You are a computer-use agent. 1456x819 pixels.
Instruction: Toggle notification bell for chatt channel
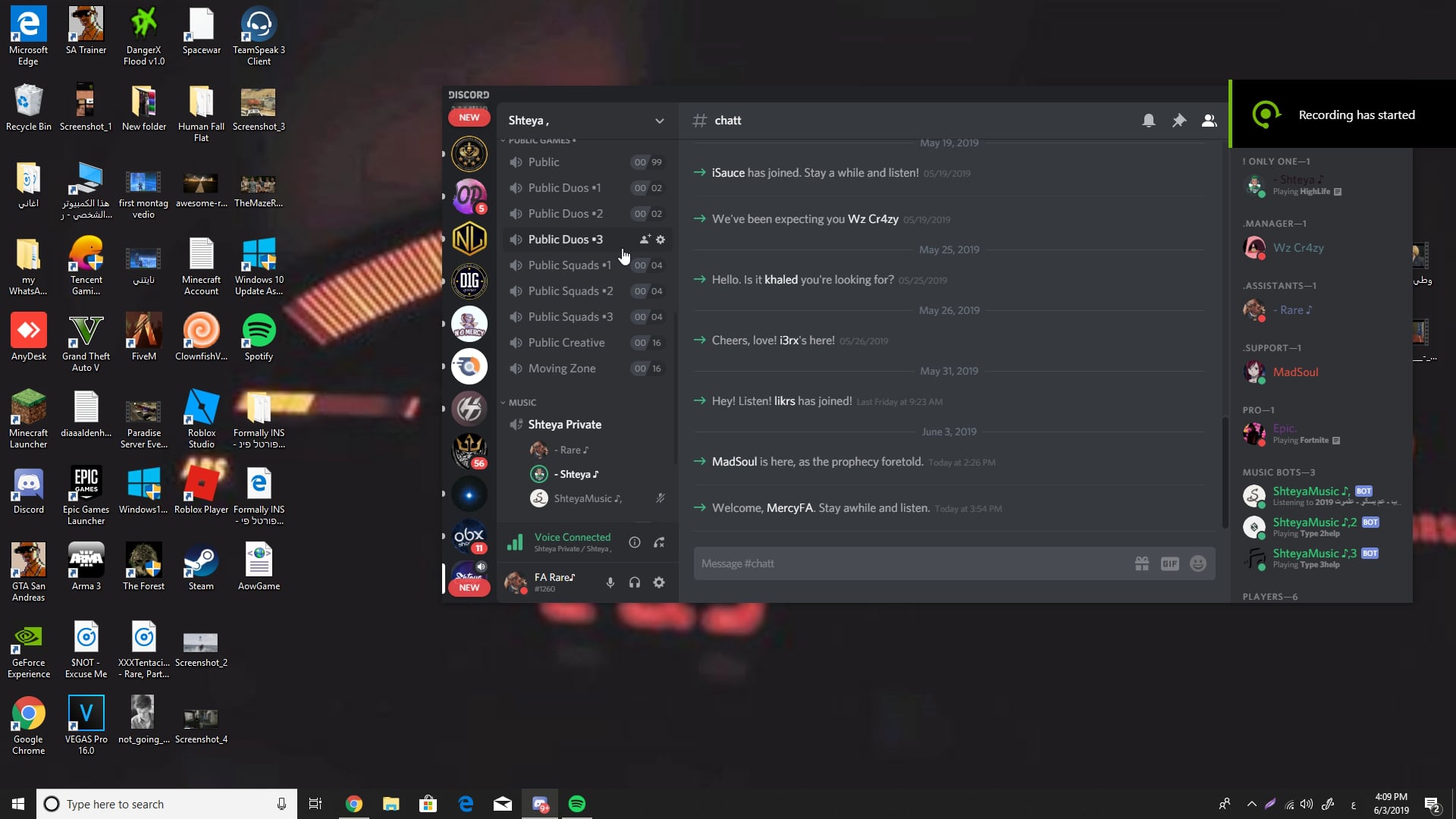[x=1149, y=121]
